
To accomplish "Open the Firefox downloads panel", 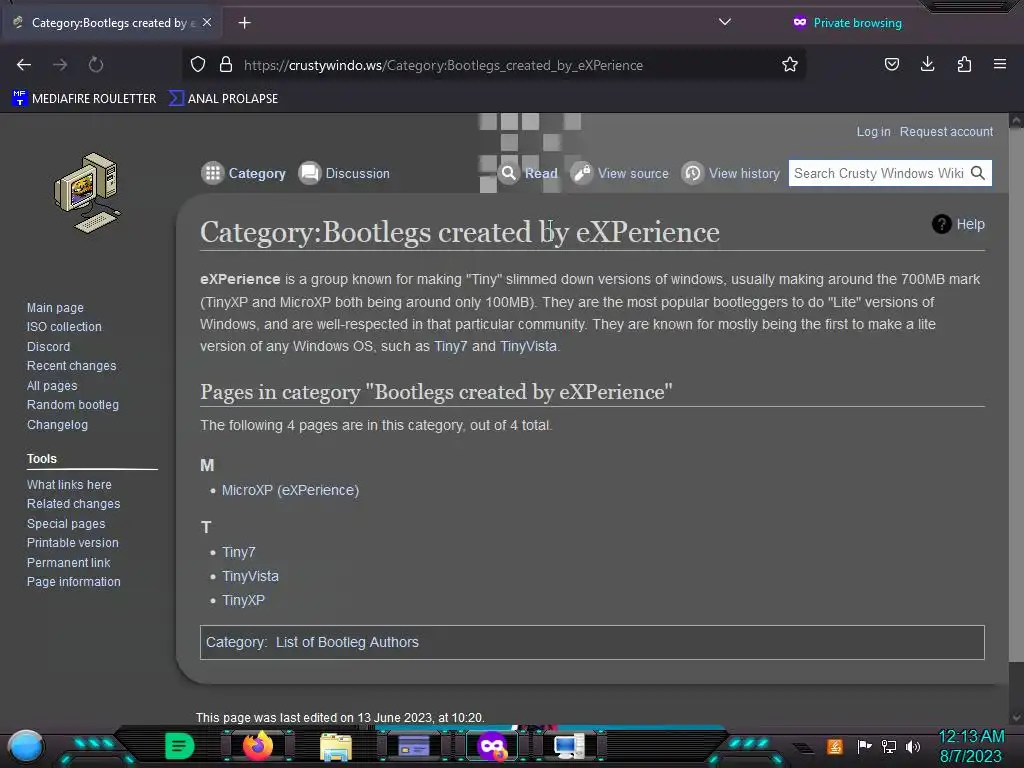I will 927,64.
